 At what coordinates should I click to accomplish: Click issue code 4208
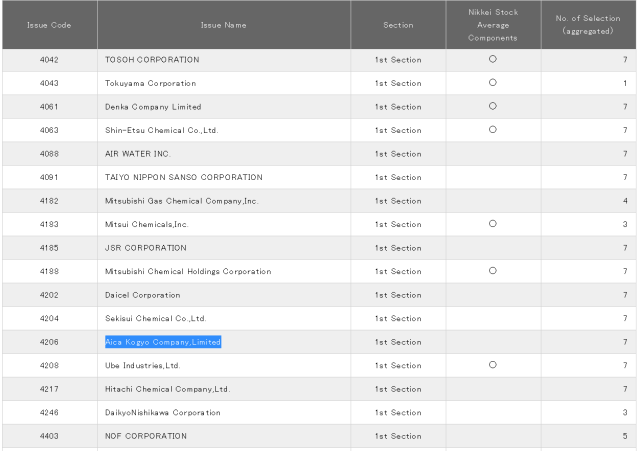pos(49,366)
